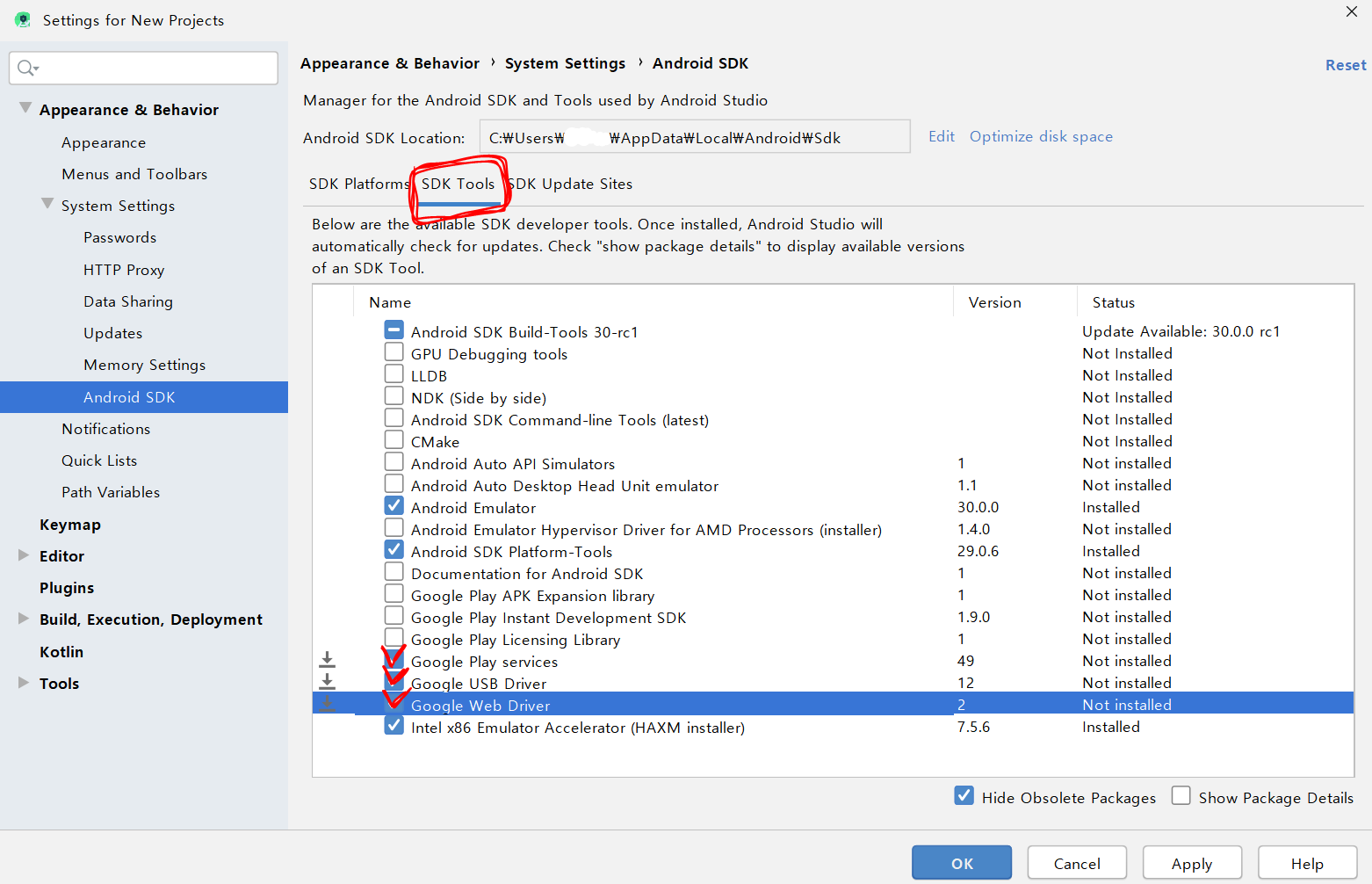Click the Apply button
The width and height of the screenshot is (1372, 884).
(1192, 863)
